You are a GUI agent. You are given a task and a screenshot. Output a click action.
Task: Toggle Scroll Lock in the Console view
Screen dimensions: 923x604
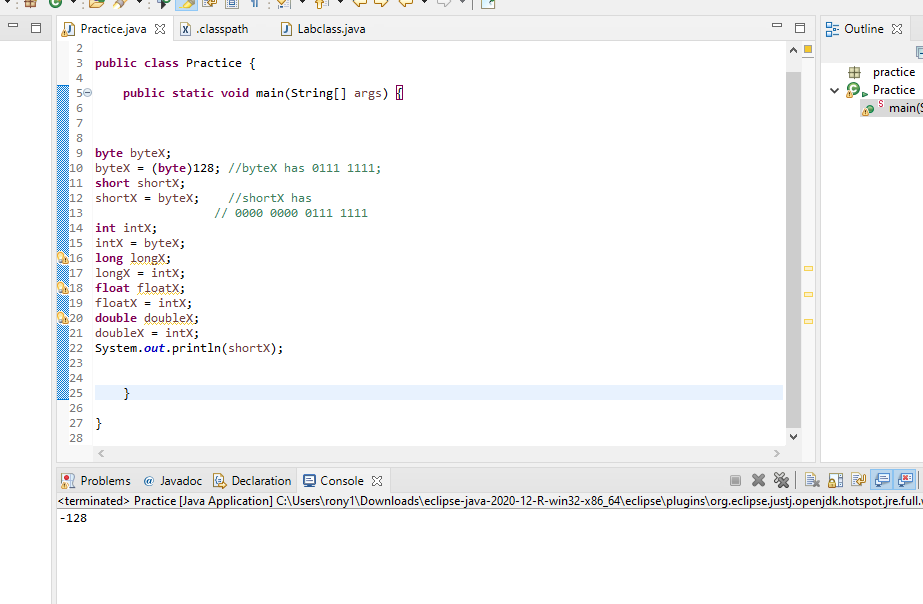(x=835, y=480)
